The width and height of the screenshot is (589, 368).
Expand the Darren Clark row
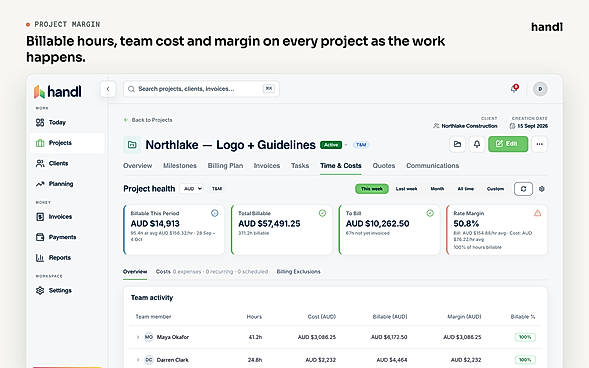click(x=138, y=360)
